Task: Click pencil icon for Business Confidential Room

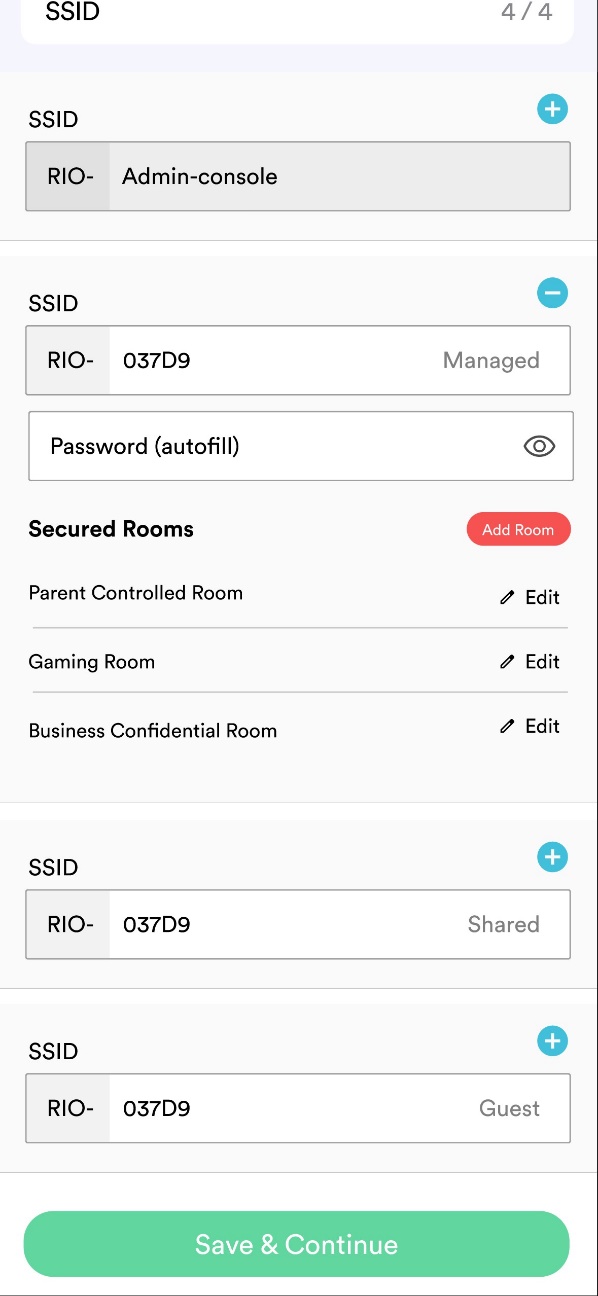Action: 507,727
